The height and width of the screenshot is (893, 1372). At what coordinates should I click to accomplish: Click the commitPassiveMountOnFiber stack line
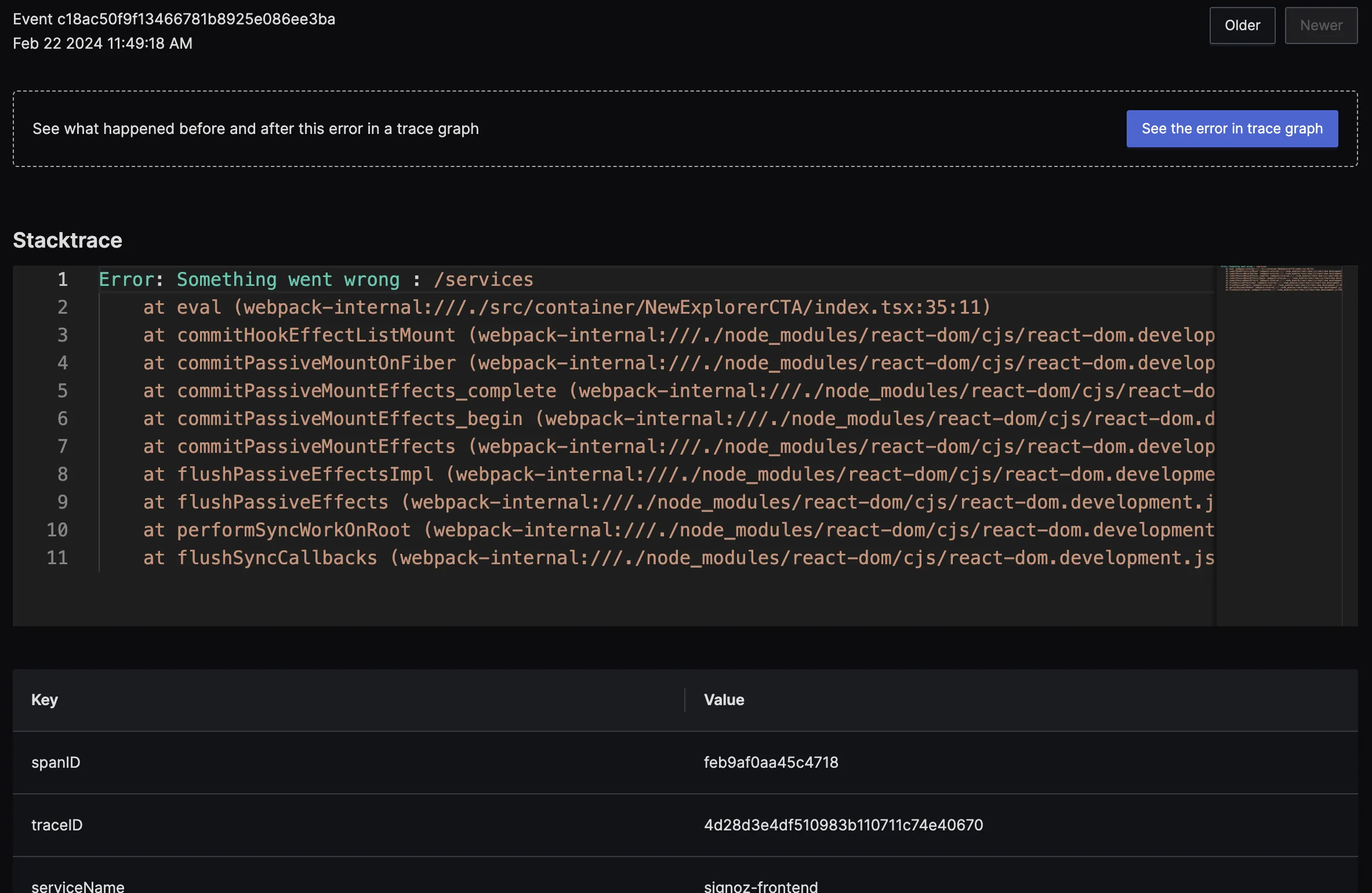pyautogui.click(x=679, y=363)
